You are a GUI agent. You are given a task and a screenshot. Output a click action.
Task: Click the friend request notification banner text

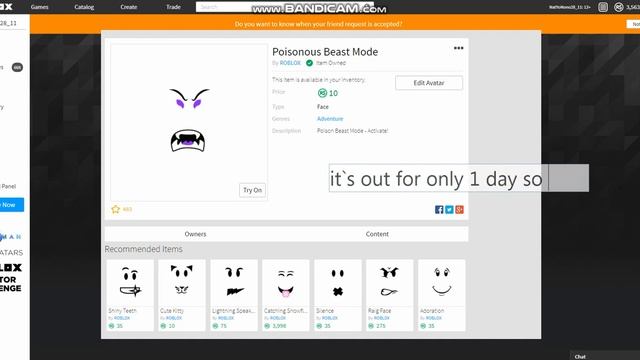[x=318, y=24]
